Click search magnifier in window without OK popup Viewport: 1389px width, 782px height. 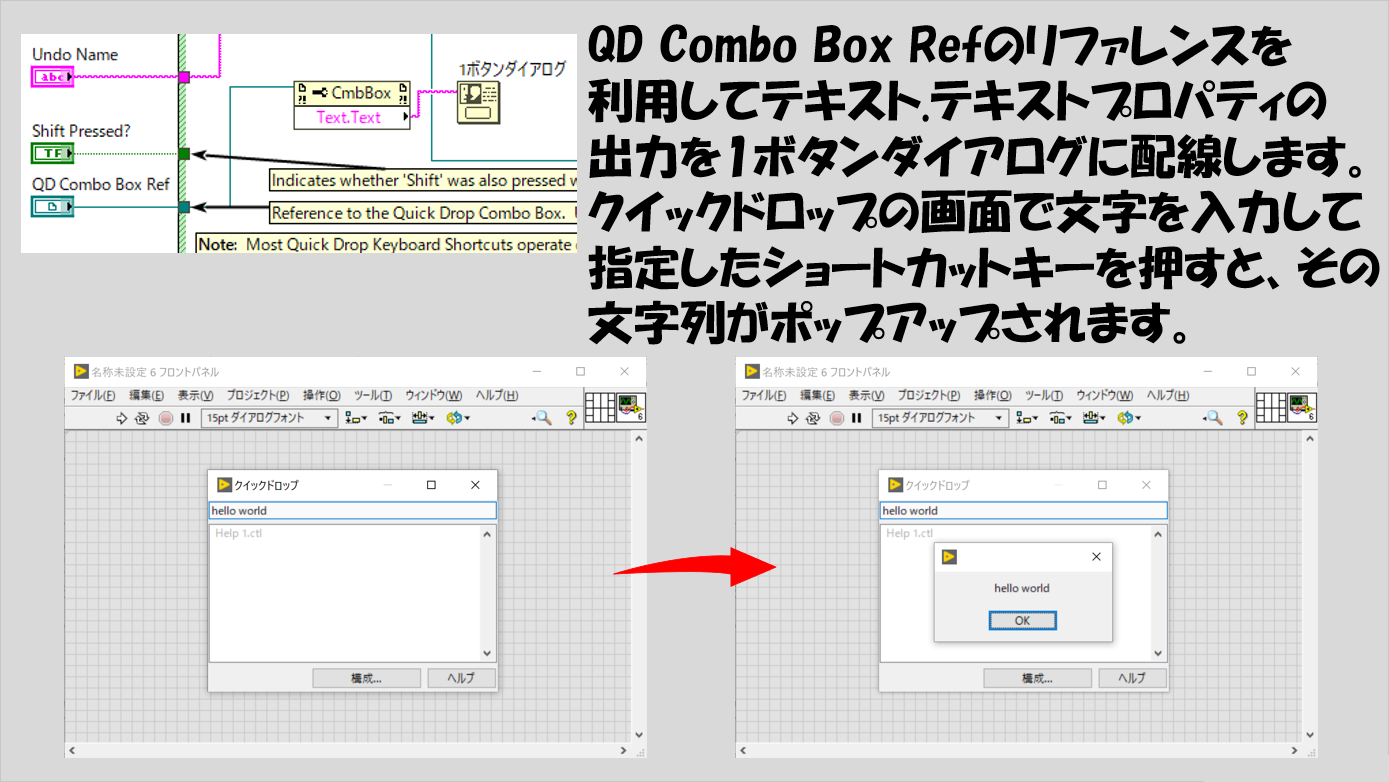coord(542,418)
